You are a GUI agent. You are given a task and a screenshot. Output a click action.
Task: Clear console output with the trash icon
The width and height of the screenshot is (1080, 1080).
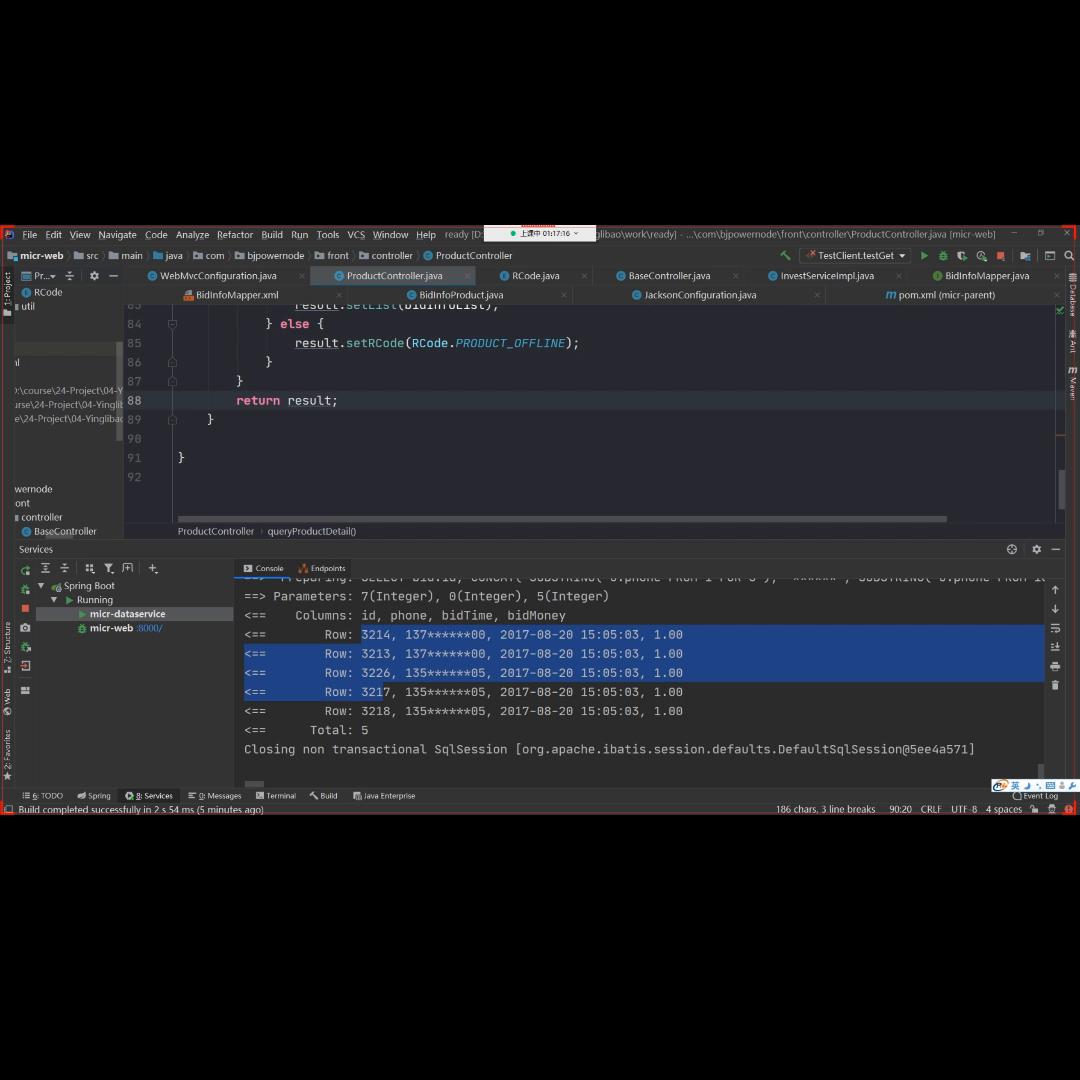point(1055,685)
